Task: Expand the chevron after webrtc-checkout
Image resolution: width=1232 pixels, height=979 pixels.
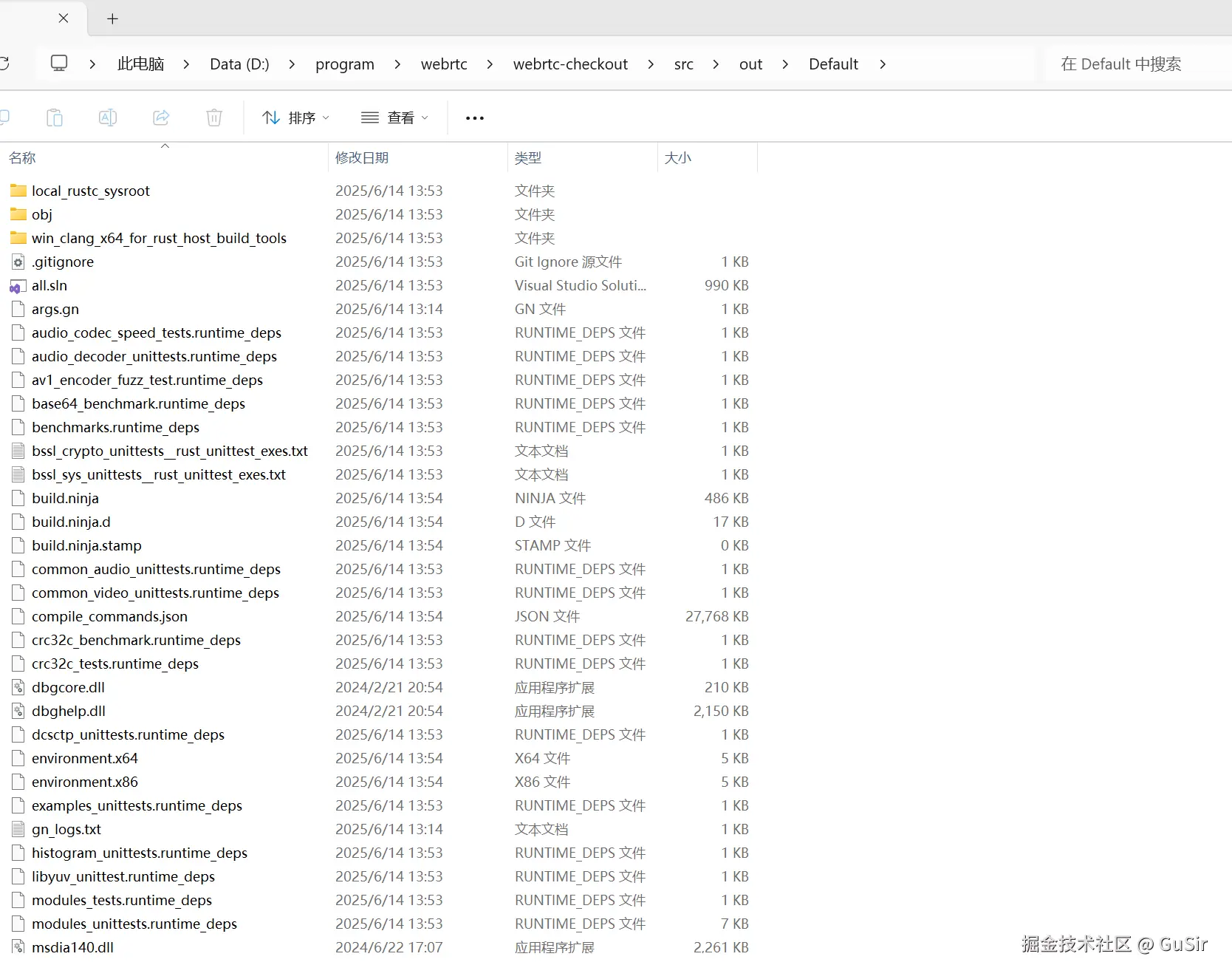Action: coord(651,64)
